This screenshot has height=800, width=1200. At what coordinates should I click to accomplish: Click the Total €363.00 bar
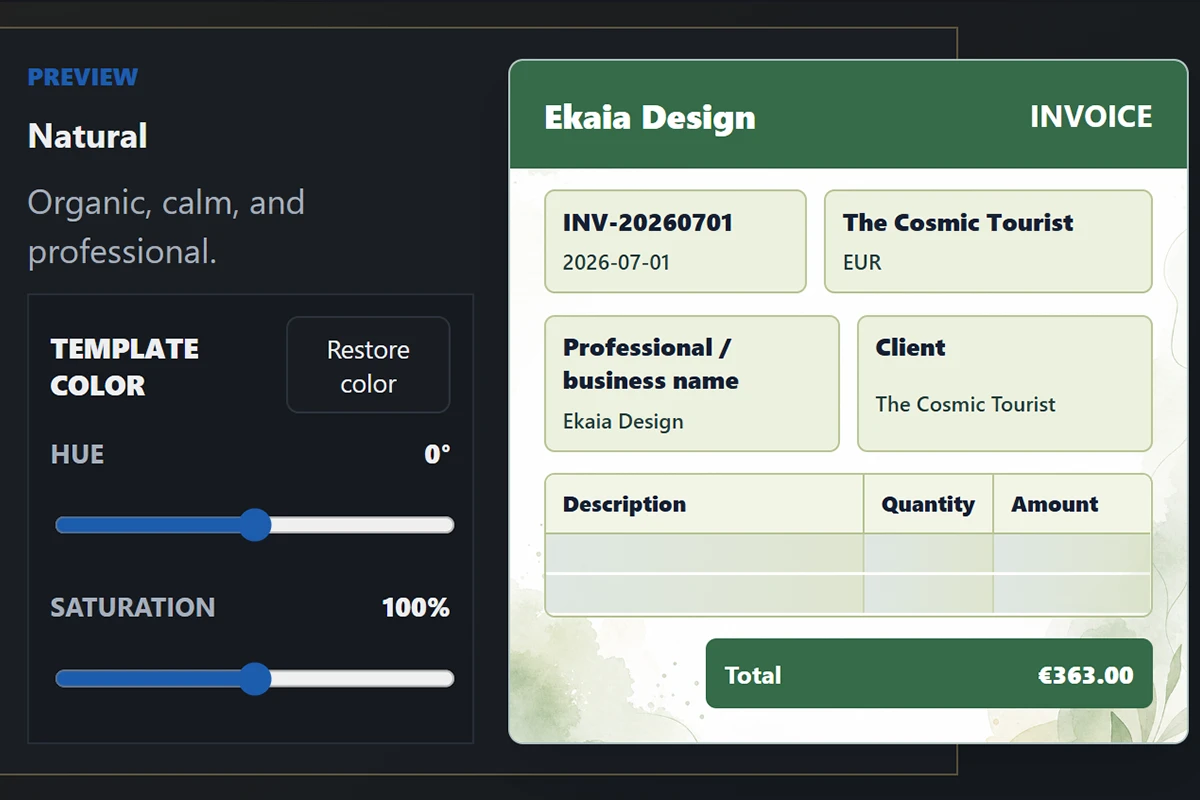point(929,674)
